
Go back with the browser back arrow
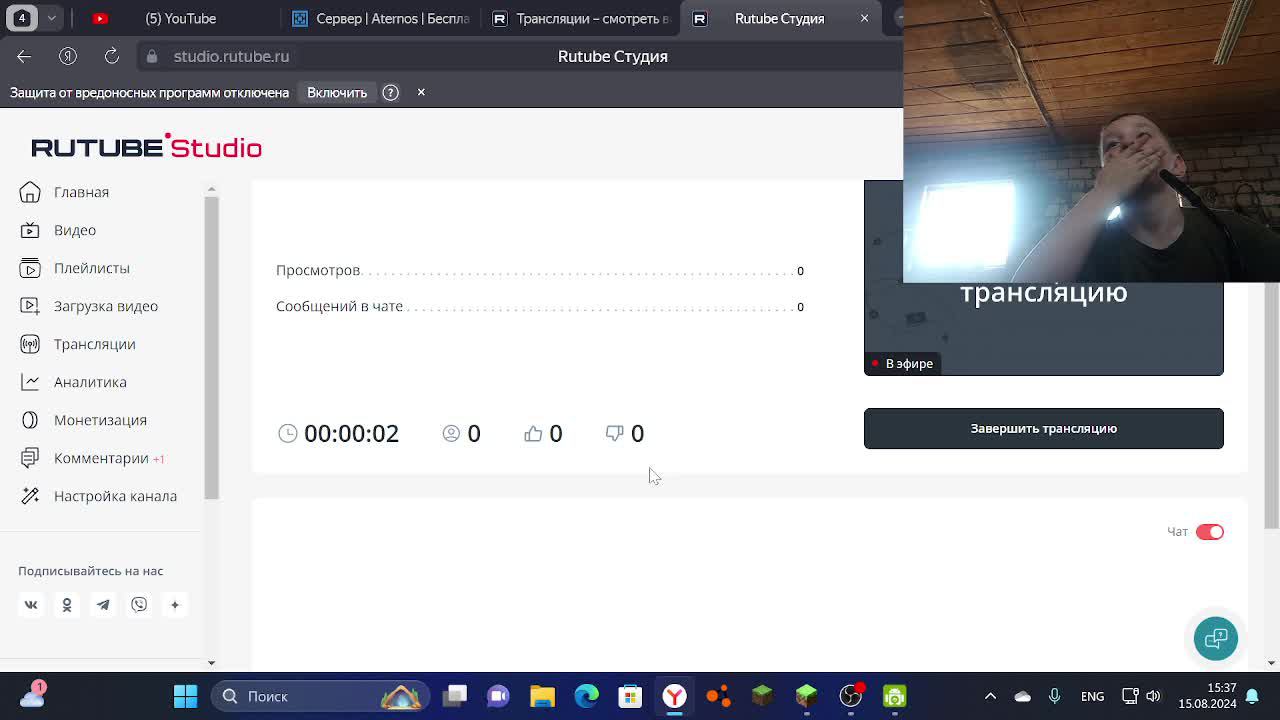coord(24,56)
